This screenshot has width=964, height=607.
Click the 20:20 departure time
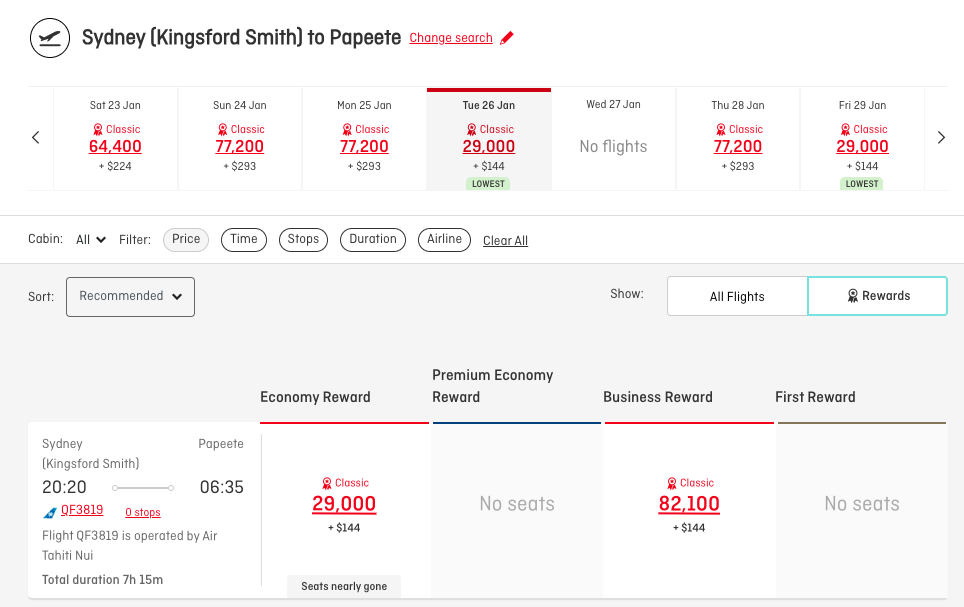64,487
